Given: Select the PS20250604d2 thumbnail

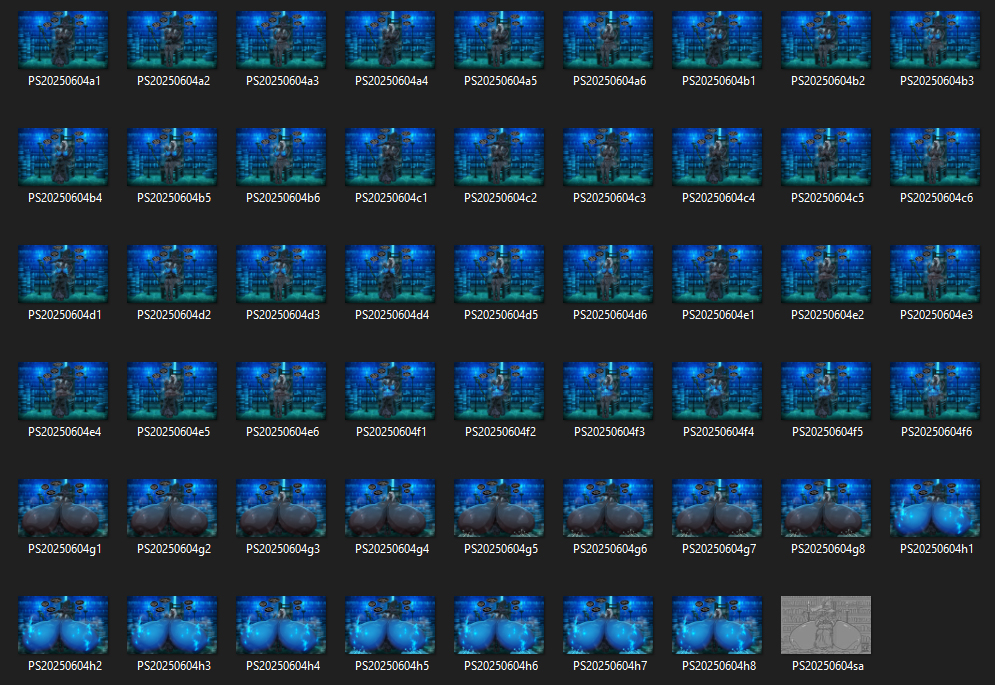Looking at the screenshot, I should click(172, 274).
